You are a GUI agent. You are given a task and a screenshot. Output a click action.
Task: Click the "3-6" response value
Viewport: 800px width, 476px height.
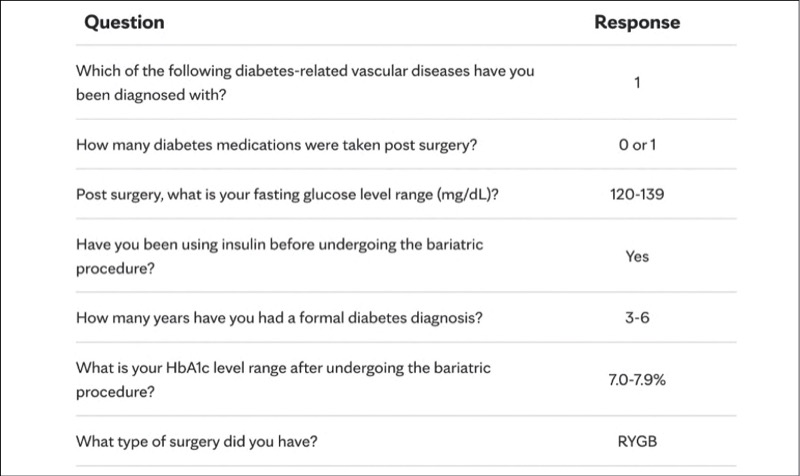[x=637, y=319]
